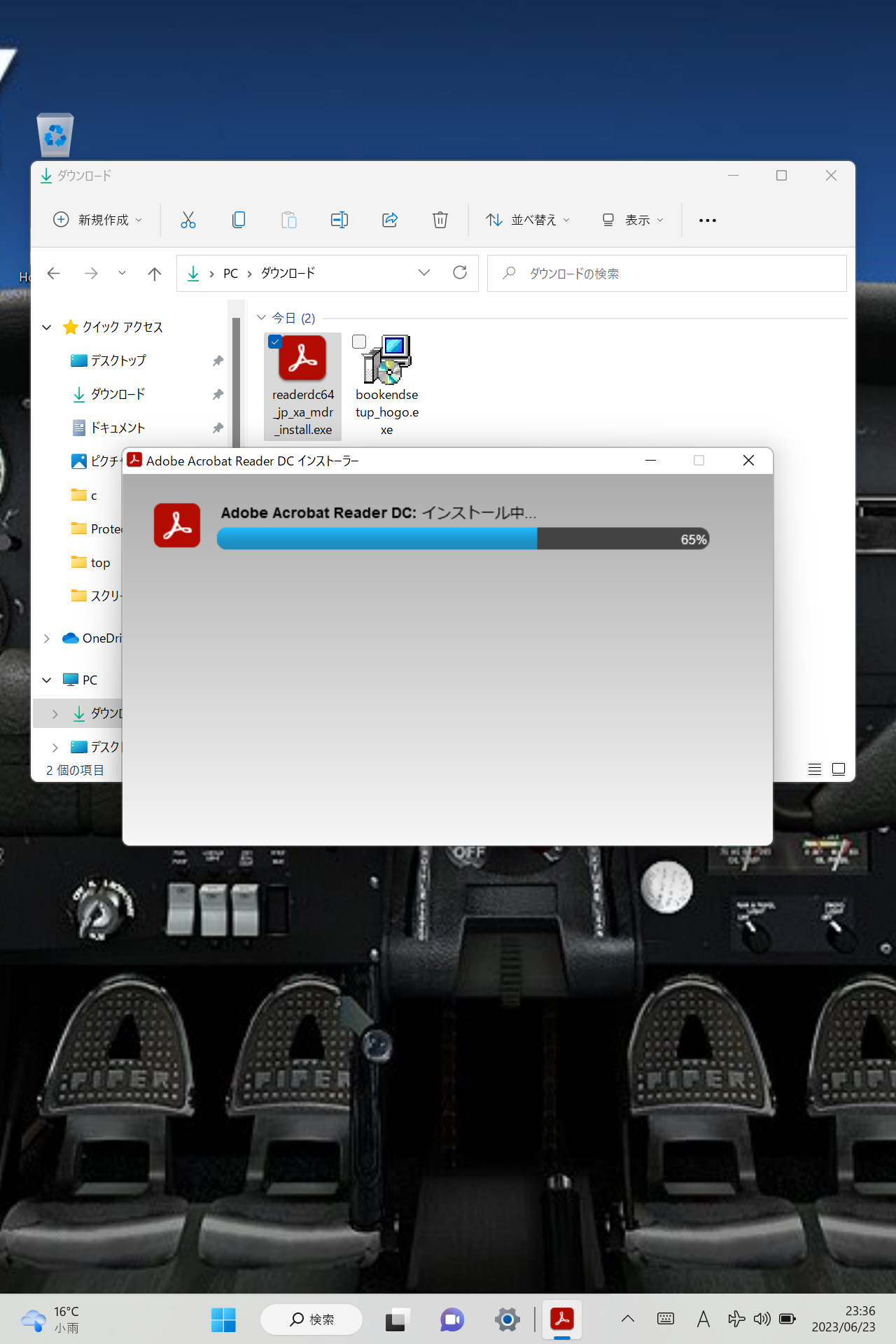Open the top folder in navigation pane
896x1344 pixels.
91,562
